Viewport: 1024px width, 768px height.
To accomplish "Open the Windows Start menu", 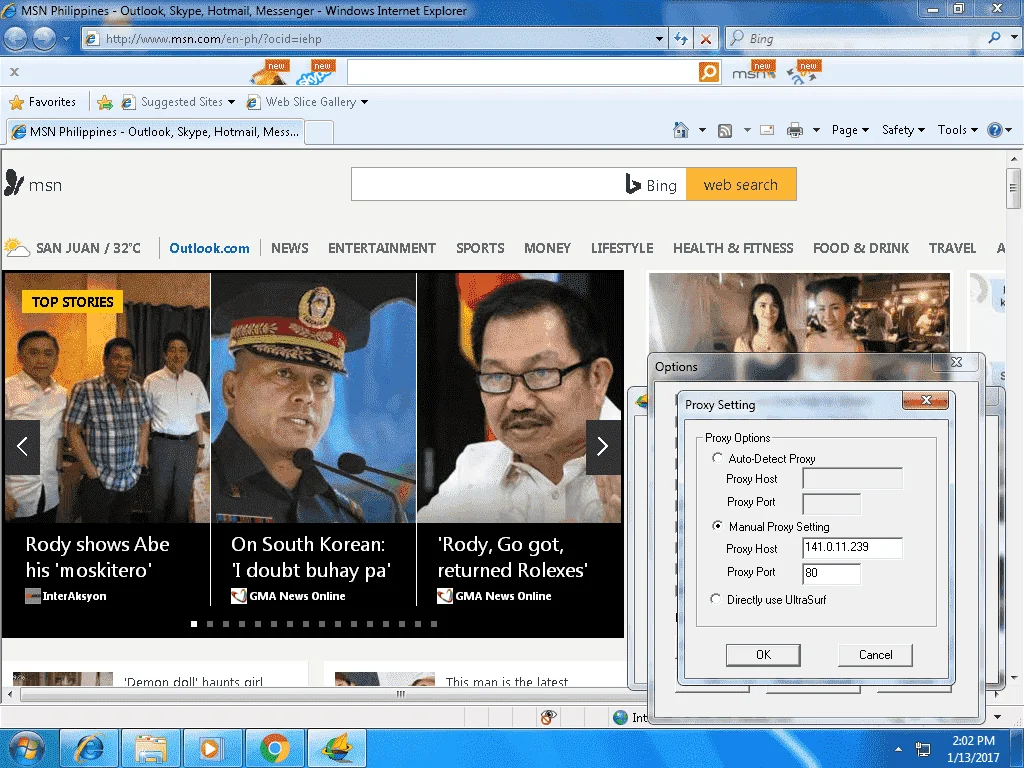I will pyautogui.click(x=26, y=748).
